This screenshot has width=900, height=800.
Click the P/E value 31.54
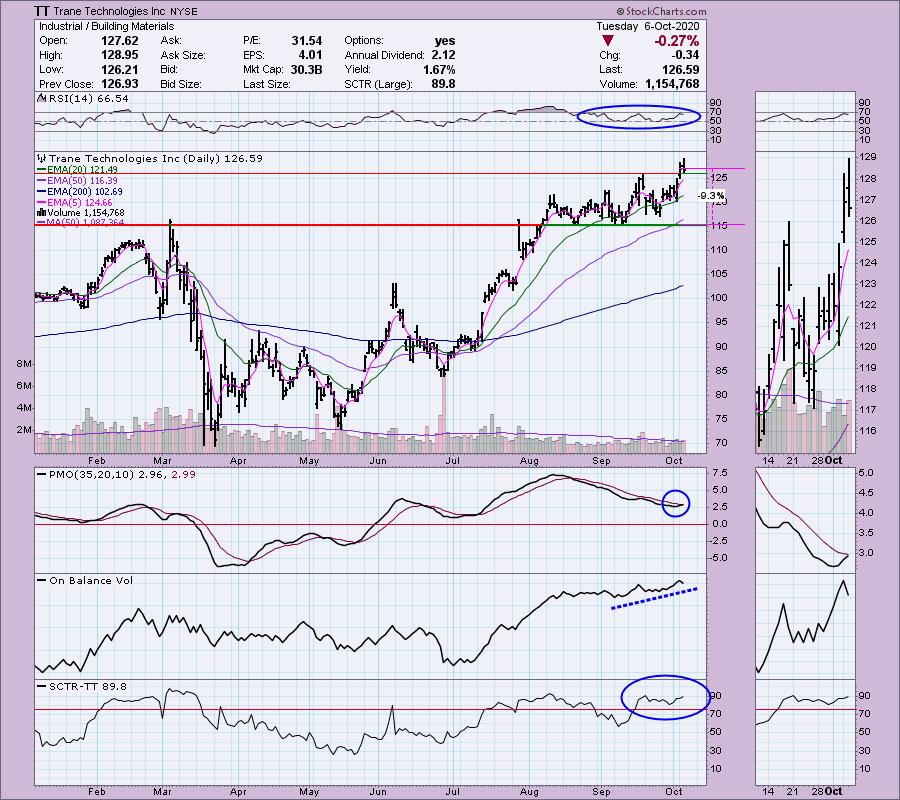click(x=307, y=41)
